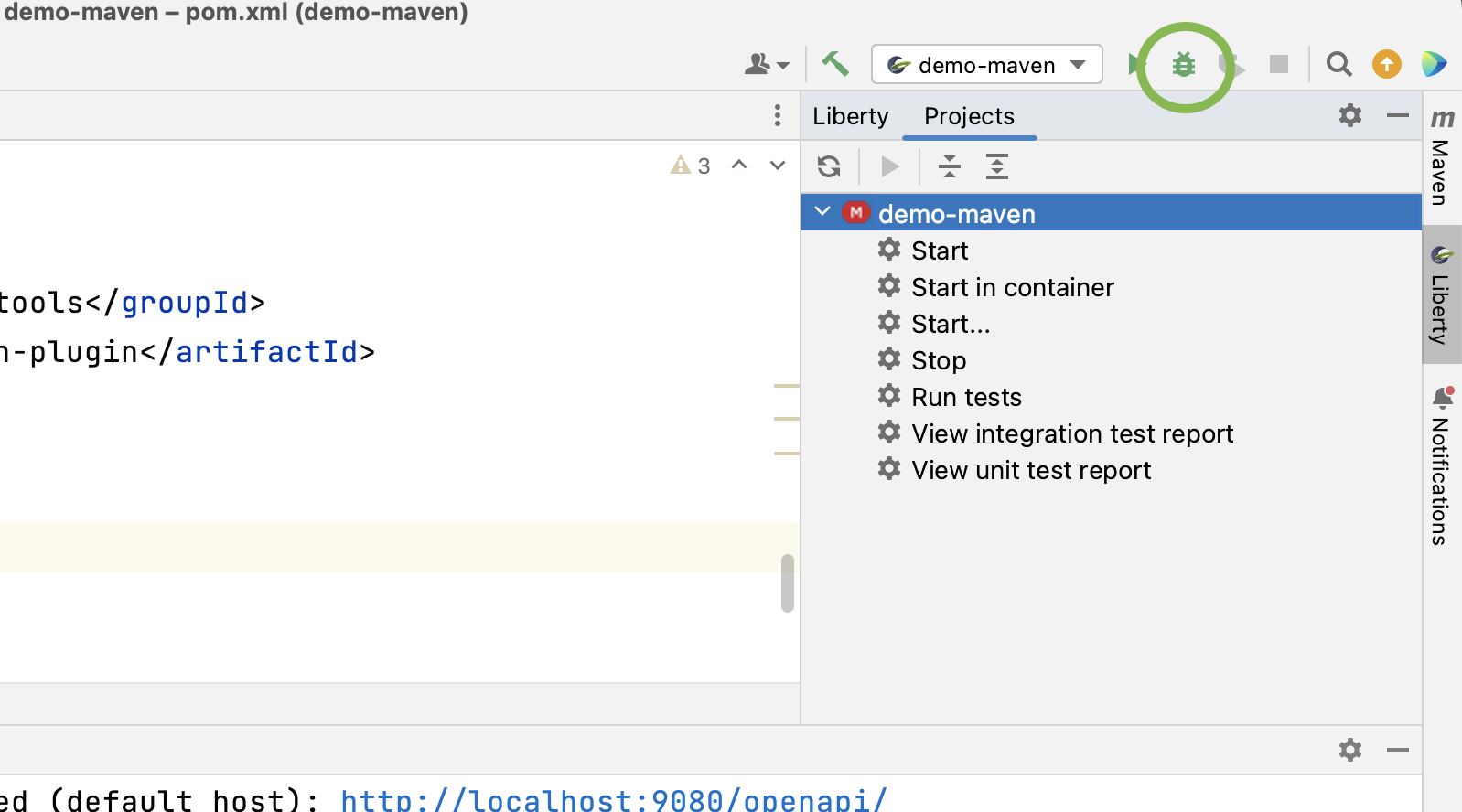Click the Debug bug icon in toolbar
1462x812 pixels.
click(1184, 65)
